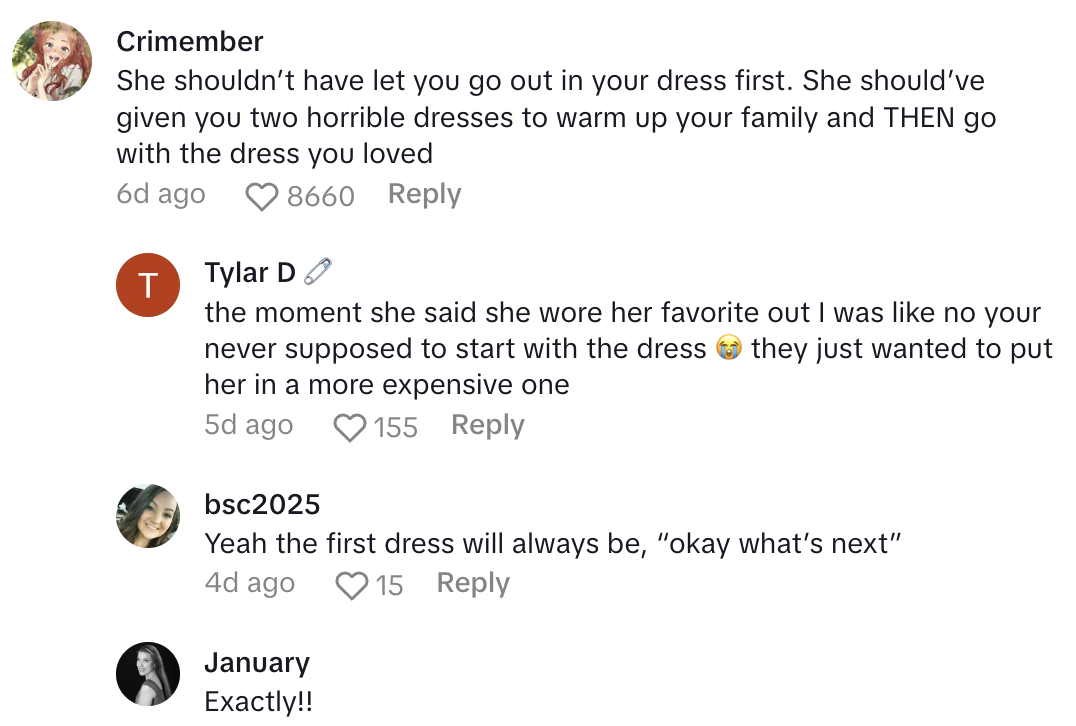Screen dimensions: 1076x726
Task: Click the 8660 likes count
Action: (320, 196)
